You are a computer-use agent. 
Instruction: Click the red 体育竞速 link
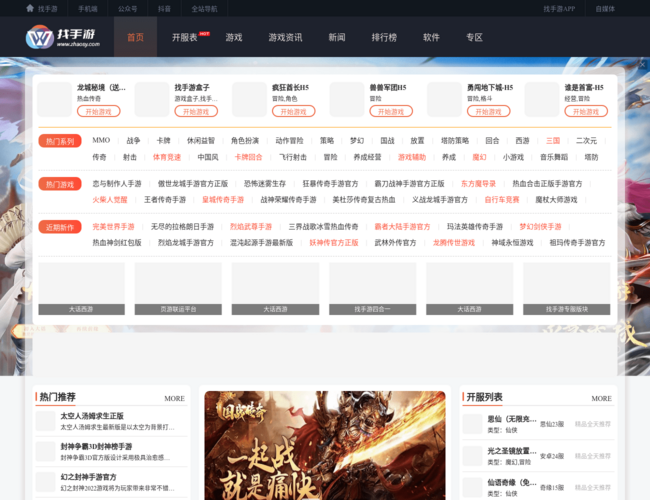tap(167, 157)
